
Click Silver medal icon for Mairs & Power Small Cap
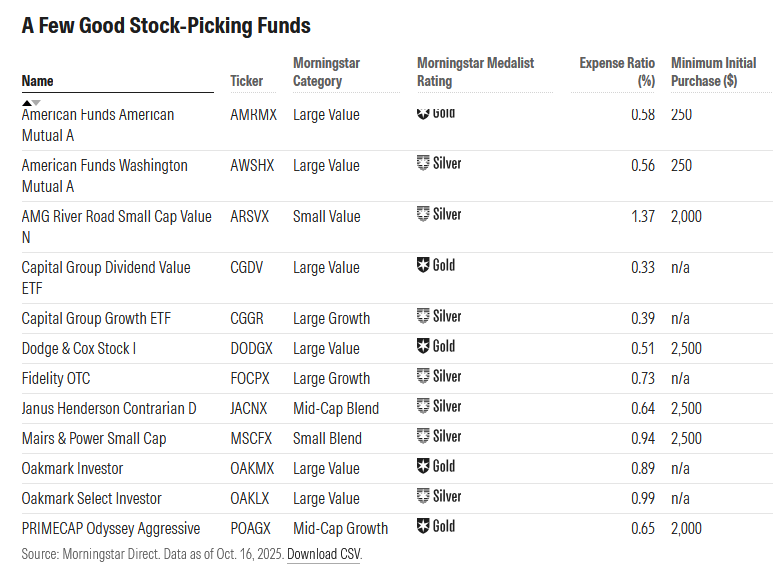423,437
